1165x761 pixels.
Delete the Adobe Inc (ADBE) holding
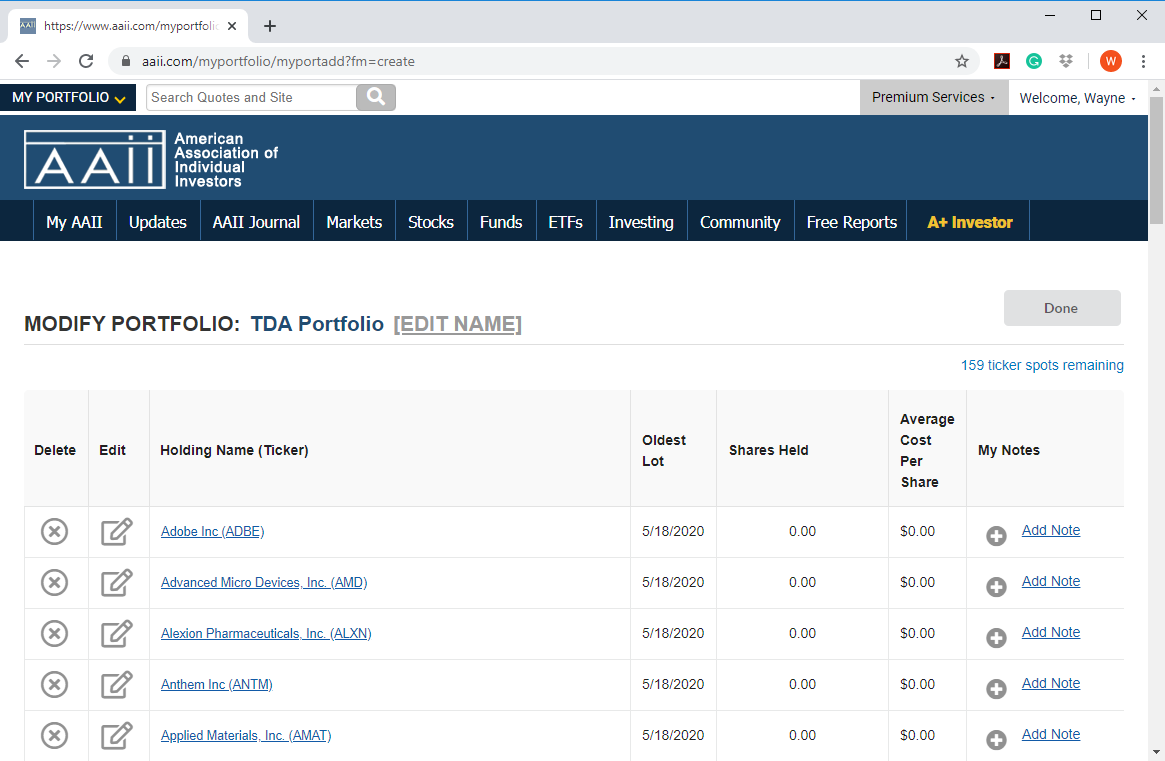(x=54, y=531)
